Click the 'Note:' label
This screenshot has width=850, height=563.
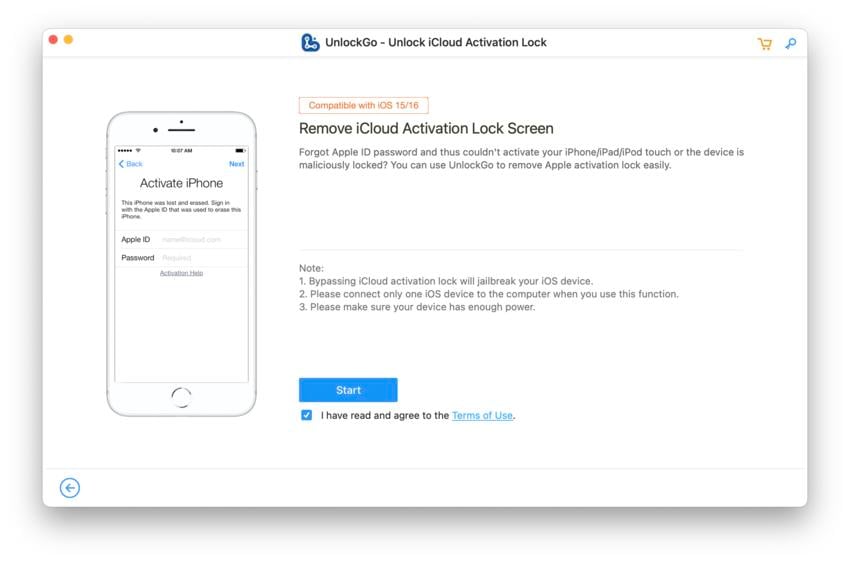pos(311,268)
